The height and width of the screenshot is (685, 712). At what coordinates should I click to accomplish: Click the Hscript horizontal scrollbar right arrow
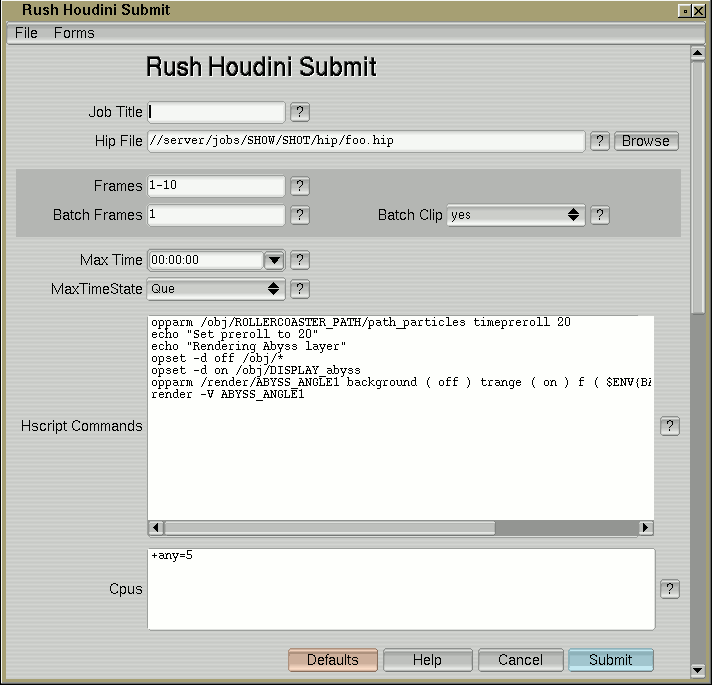[x=645, y=527]
